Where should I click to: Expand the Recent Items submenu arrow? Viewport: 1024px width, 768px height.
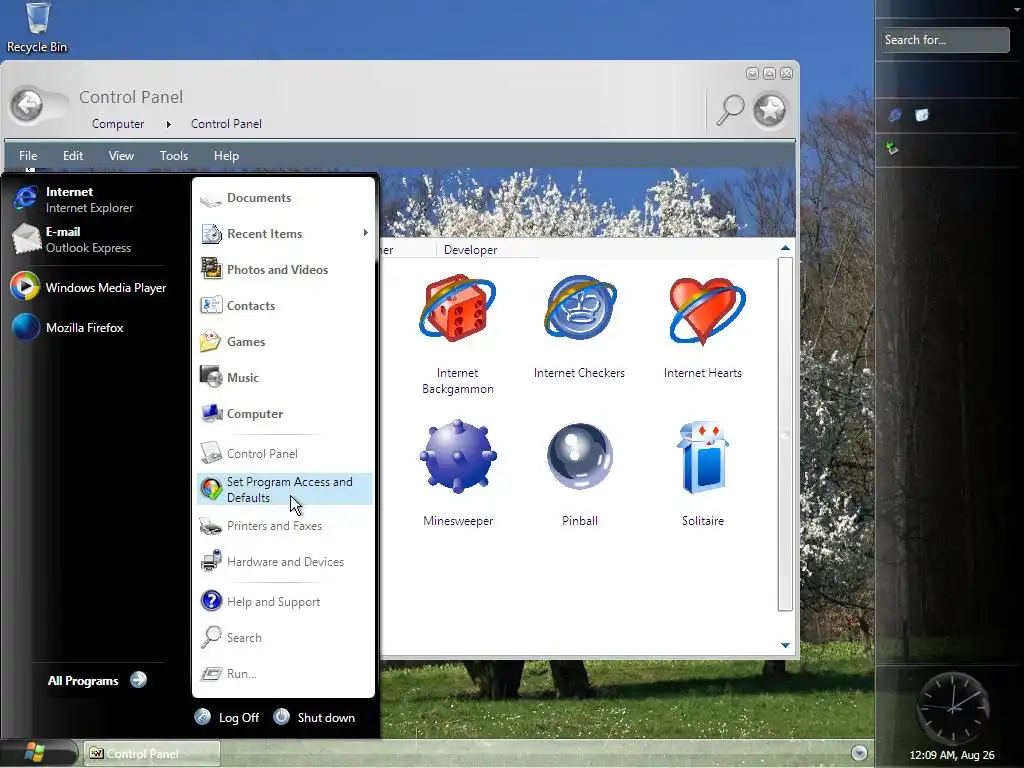click(365, 233)
